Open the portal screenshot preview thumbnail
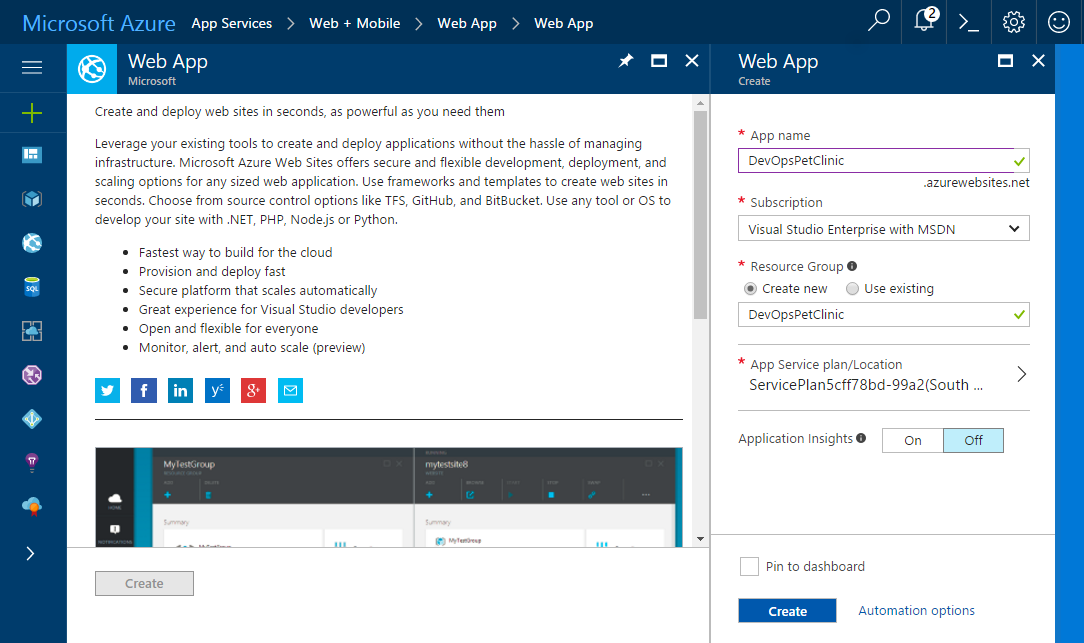The image size is (1084, 643). [389, 497]
